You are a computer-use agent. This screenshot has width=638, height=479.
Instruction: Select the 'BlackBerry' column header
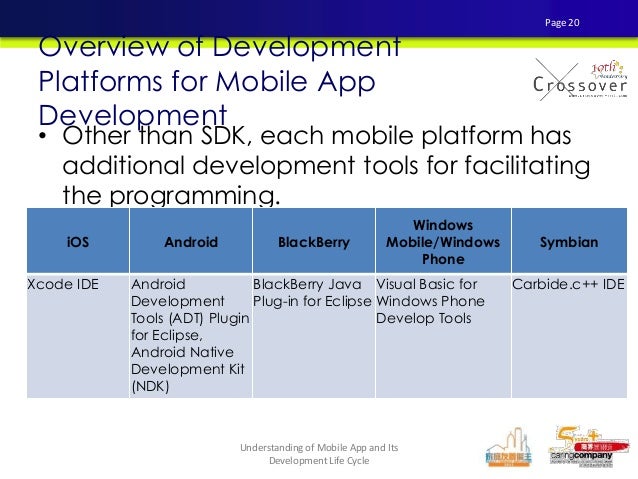click(x=314, y=241)
